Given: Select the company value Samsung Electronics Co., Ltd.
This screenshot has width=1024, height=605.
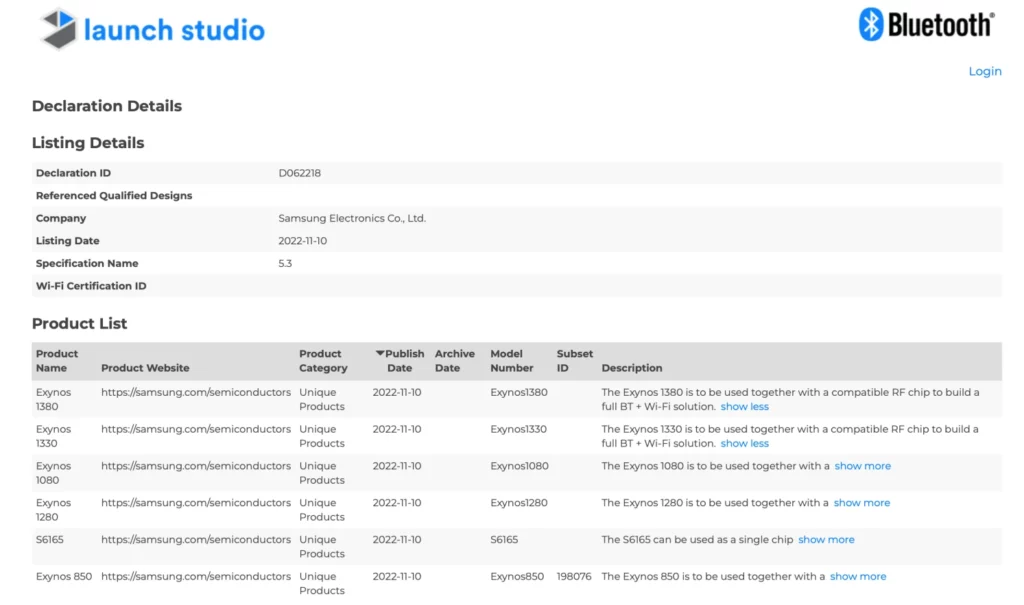Looking at the screenshot, I should pyautogui.click(x=352, y=218).
